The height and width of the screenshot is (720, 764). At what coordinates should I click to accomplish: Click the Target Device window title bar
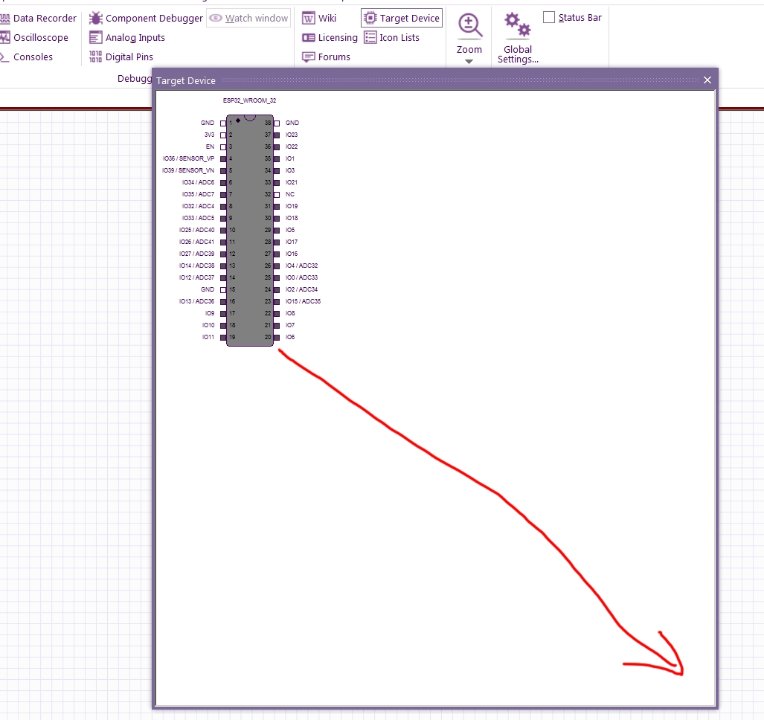click(400, 80)
